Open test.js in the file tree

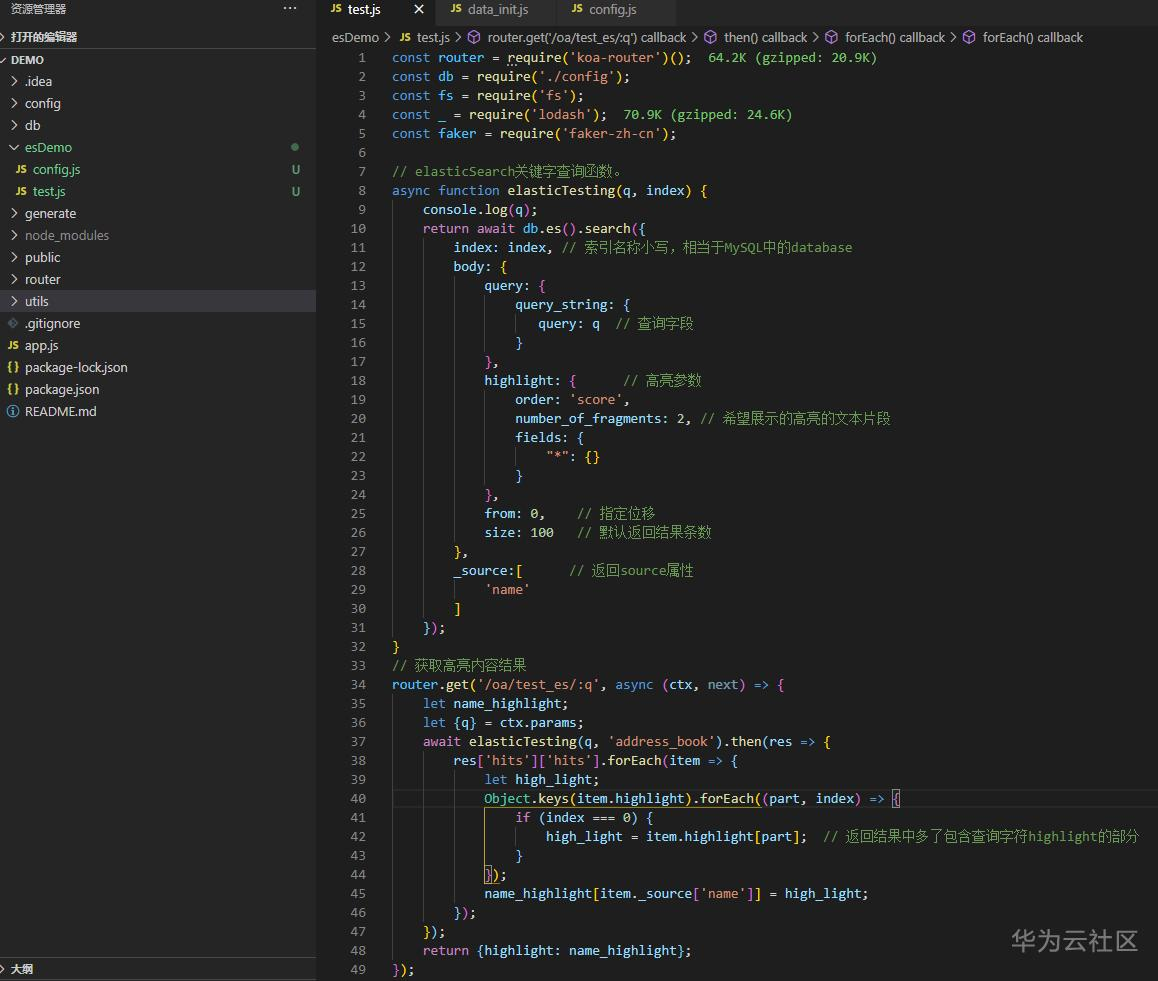point(48,191)
